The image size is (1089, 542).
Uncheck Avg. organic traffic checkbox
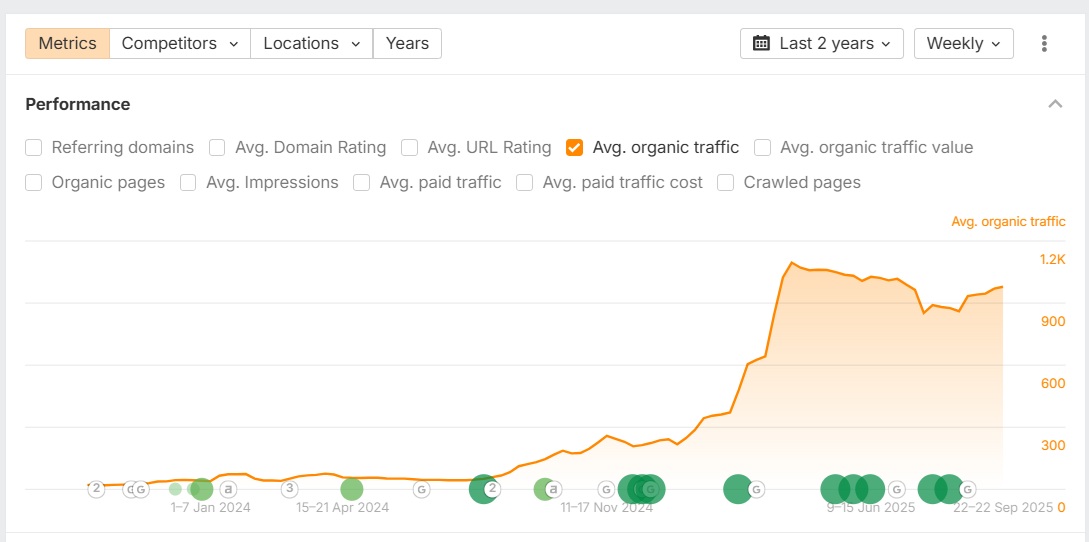(x=575, y=148)
